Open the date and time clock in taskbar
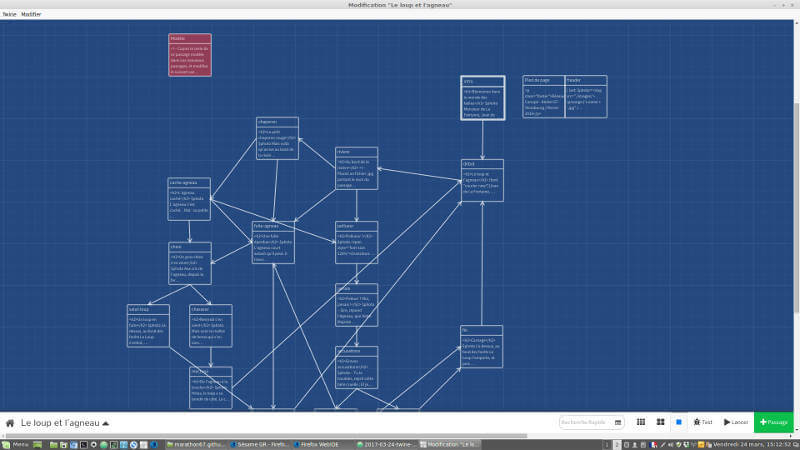Screen dimensions: 800x450 click(752, 445)
